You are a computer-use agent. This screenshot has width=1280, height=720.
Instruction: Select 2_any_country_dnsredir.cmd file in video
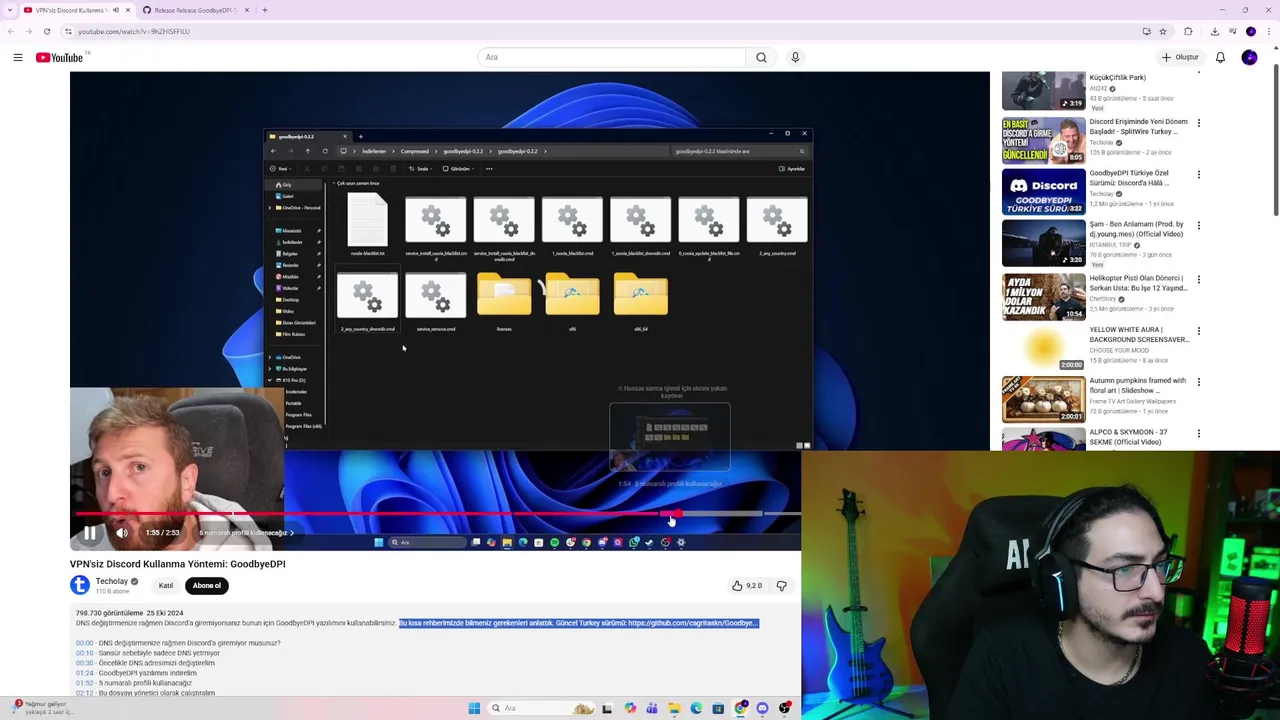click(367, 300)
